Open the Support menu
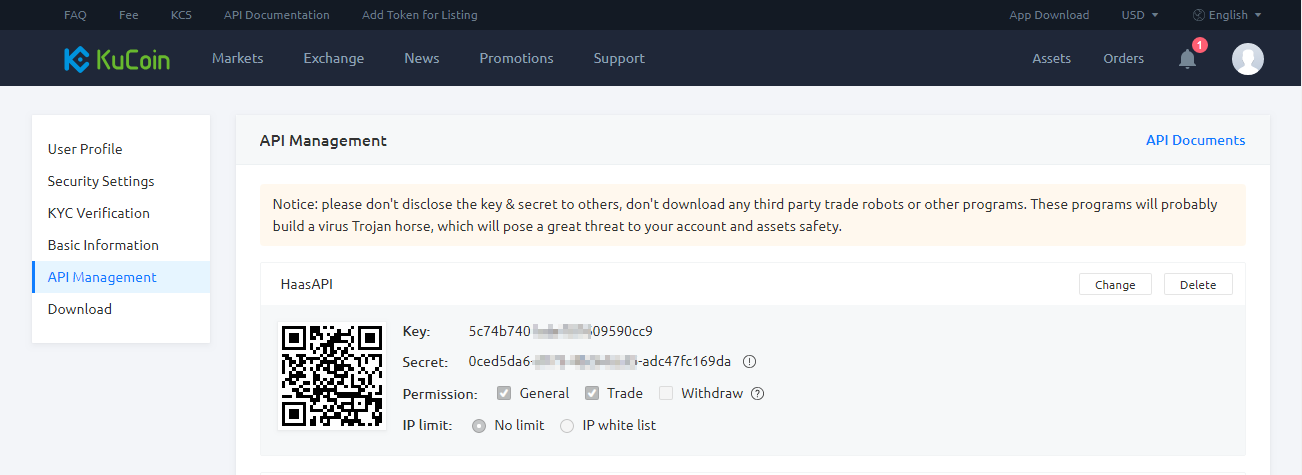Screen dimensions: 1302x475 (619, 58)
